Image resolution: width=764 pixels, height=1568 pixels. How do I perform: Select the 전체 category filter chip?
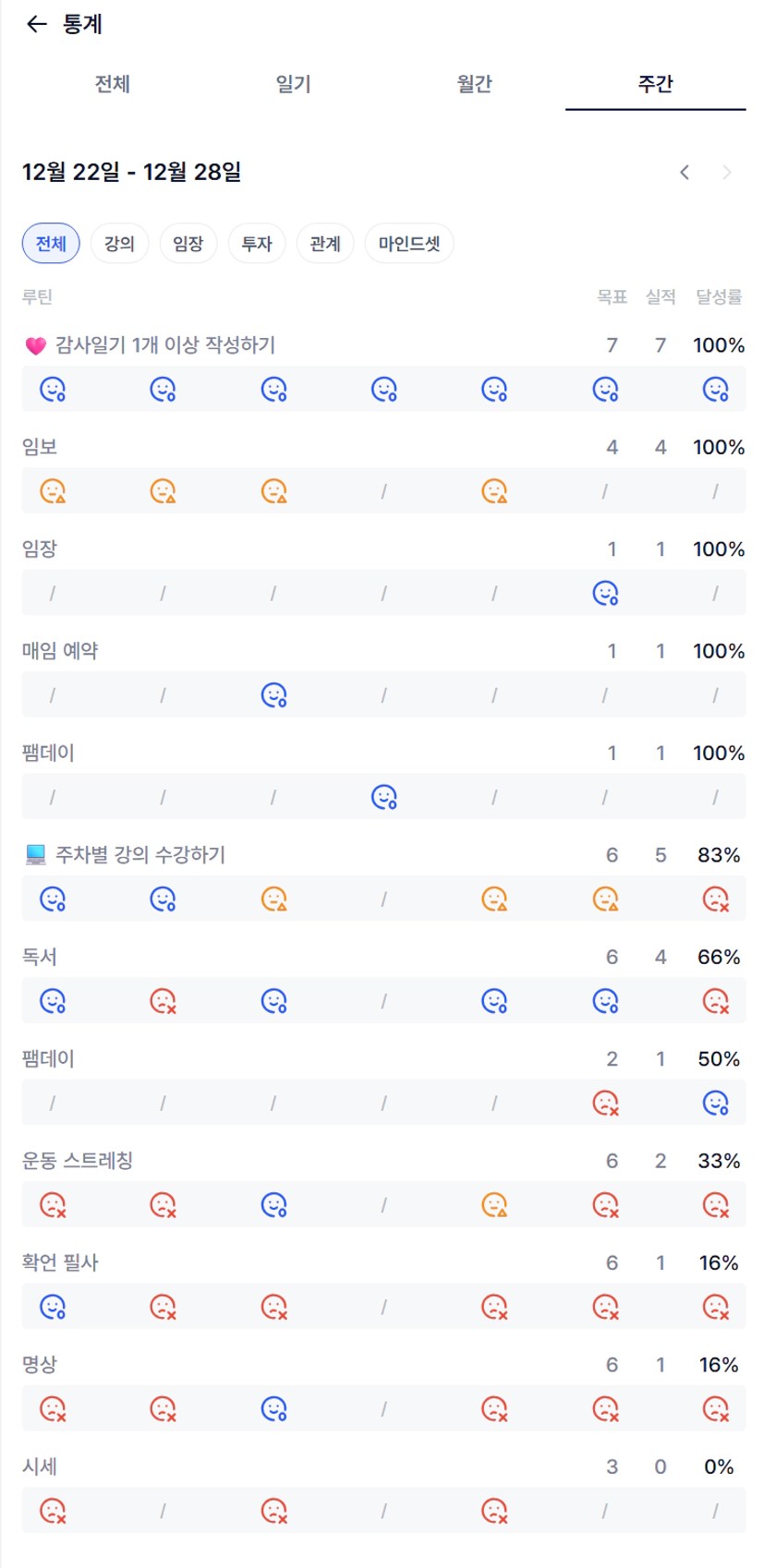tap(51, 244)
